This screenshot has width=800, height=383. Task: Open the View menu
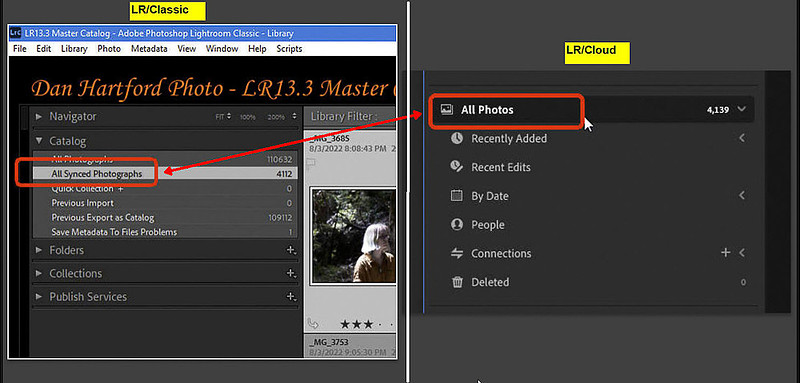(186, 49)
